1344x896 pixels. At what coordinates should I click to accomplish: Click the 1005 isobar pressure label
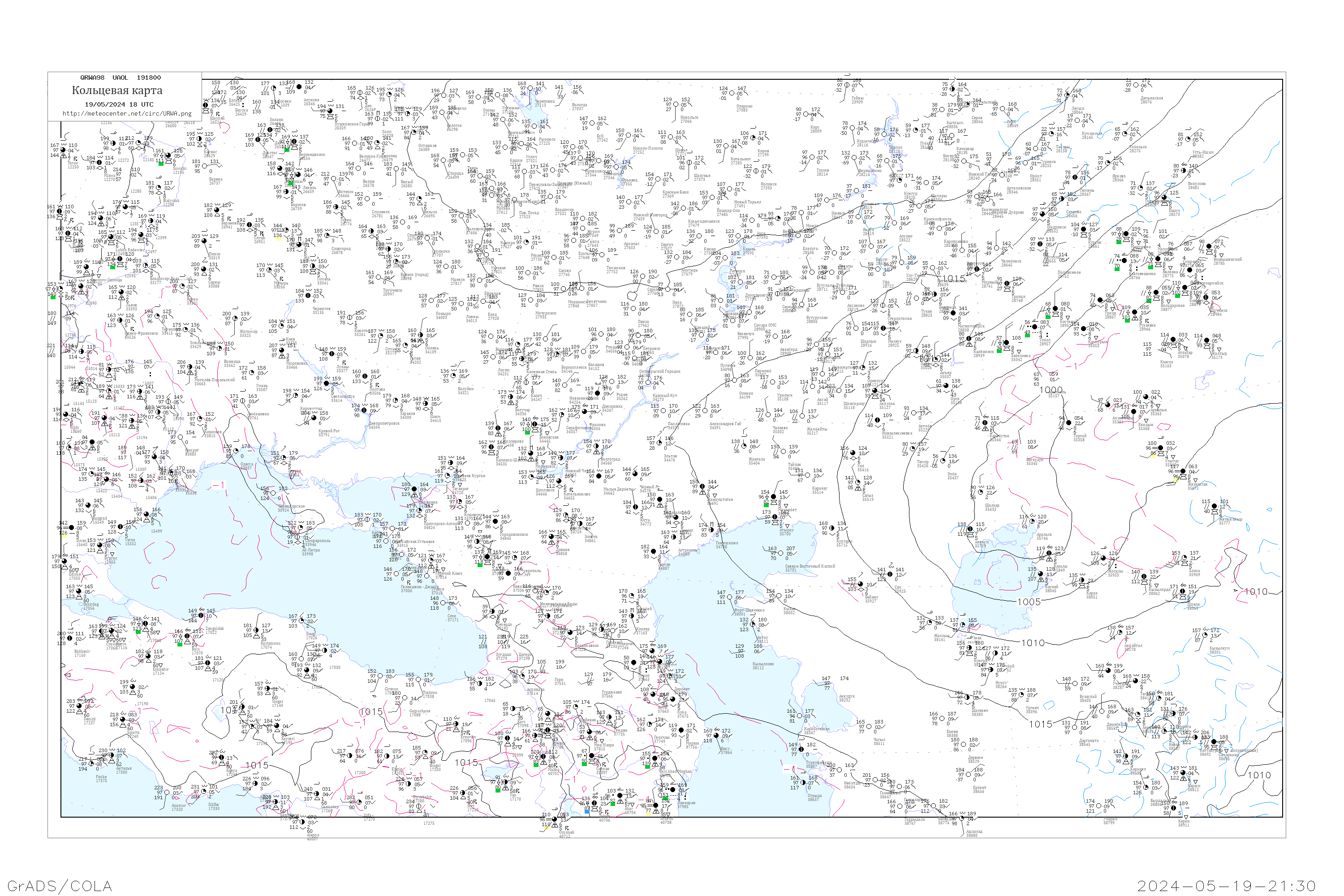(x=1029, y=602)
